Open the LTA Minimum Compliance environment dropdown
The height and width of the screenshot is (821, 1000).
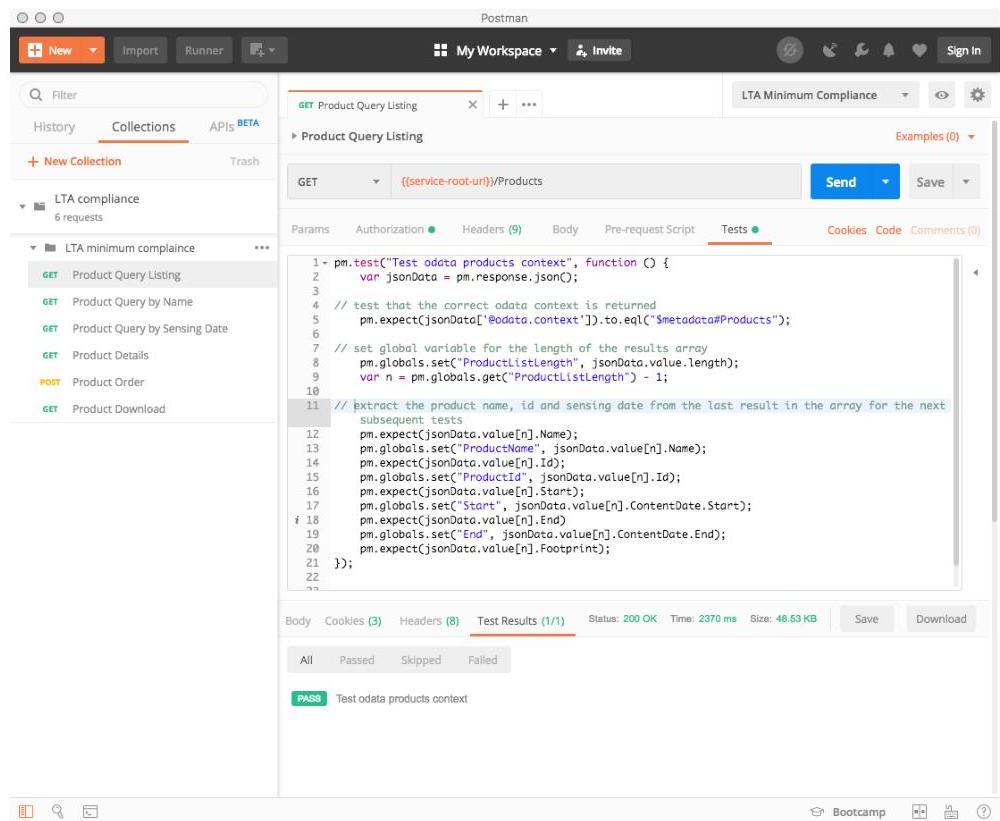pos(825,95)
